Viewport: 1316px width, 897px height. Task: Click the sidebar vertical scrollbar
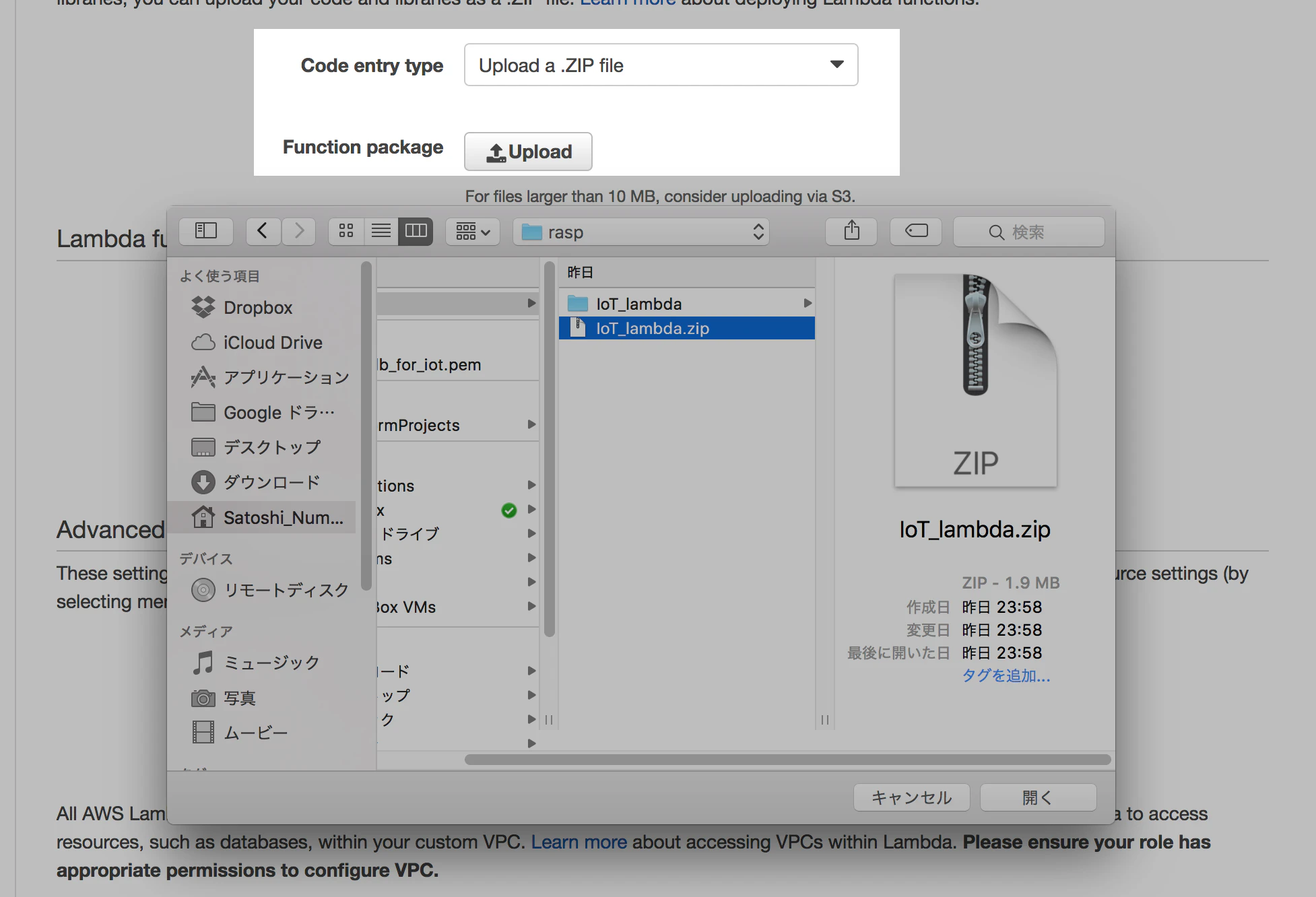(366, 426)
